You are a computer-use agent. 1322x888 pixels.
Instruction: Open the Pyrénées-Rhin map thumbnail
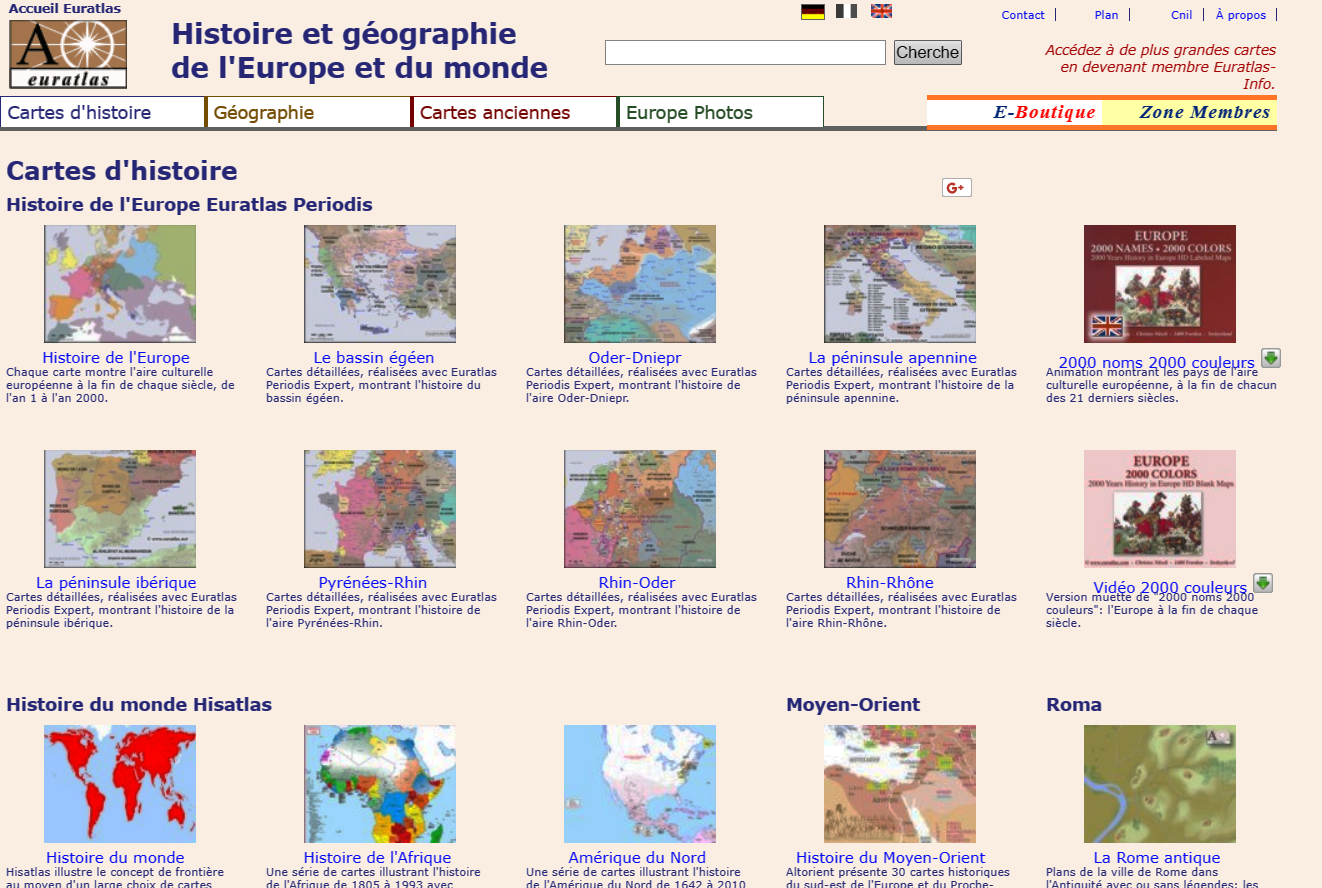[380, 509]
